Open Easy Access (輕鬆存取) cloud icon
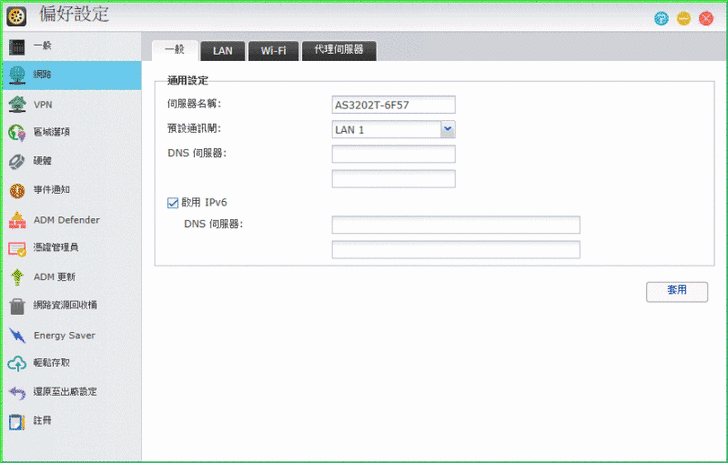 17,364
